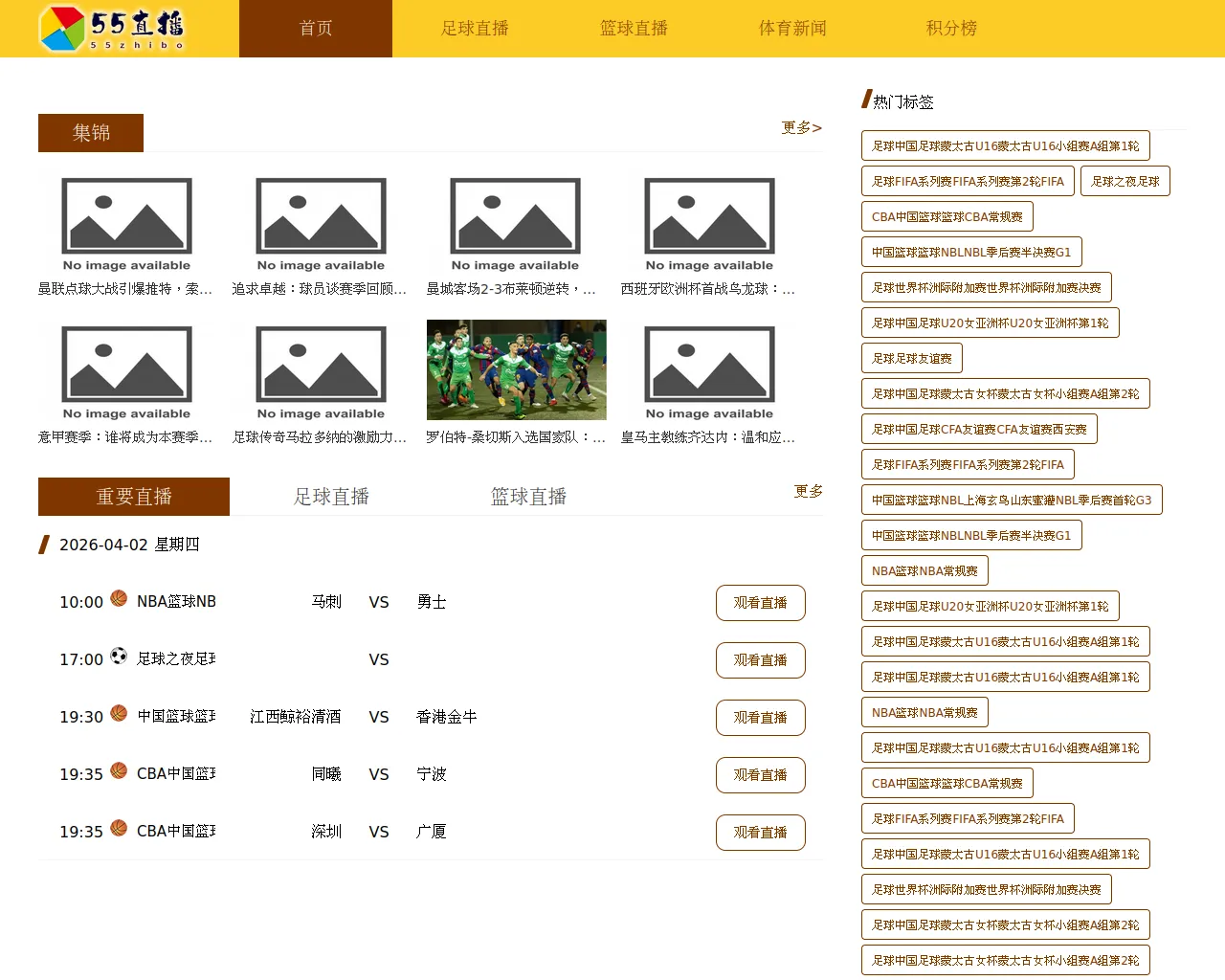This screenshot has height=980, width=1225.
Task: Select the 足球直播 schedule tab
Action: point(331,497)
